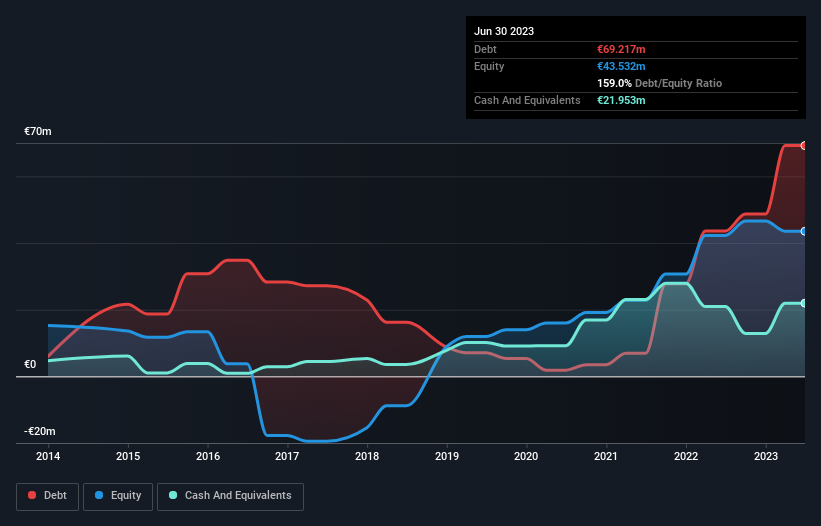Click the €0 y-axis label
Image resolution: width=821 pixels, height=526 pixels.
pos(30,364)
